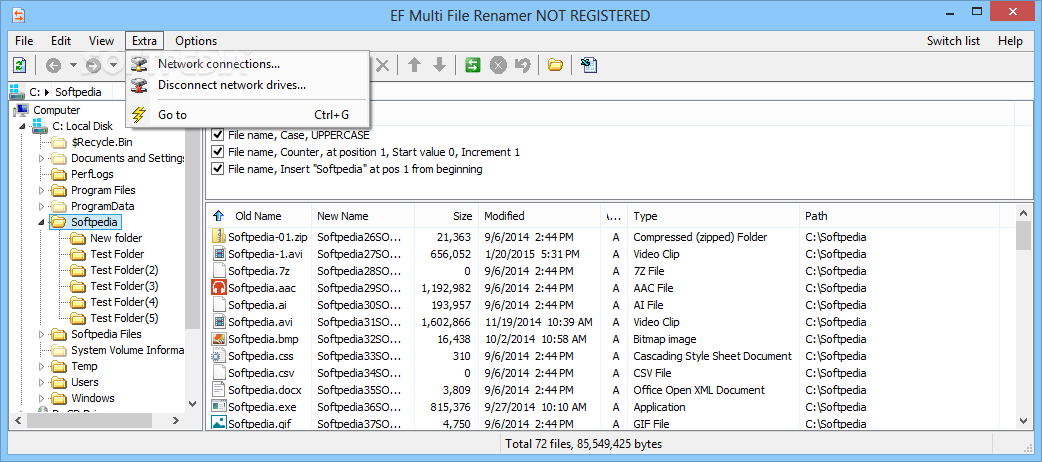Sort the file list by the Size column
Viewport: 1042px width, 462px height.
[447, 216]
